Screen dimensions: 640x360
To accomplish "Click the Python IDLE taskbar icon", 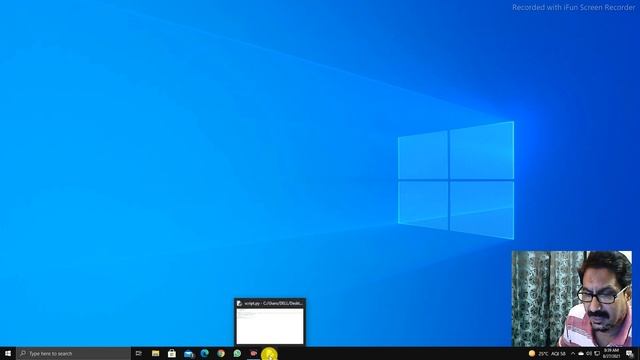I will click(x=269, y=354).
